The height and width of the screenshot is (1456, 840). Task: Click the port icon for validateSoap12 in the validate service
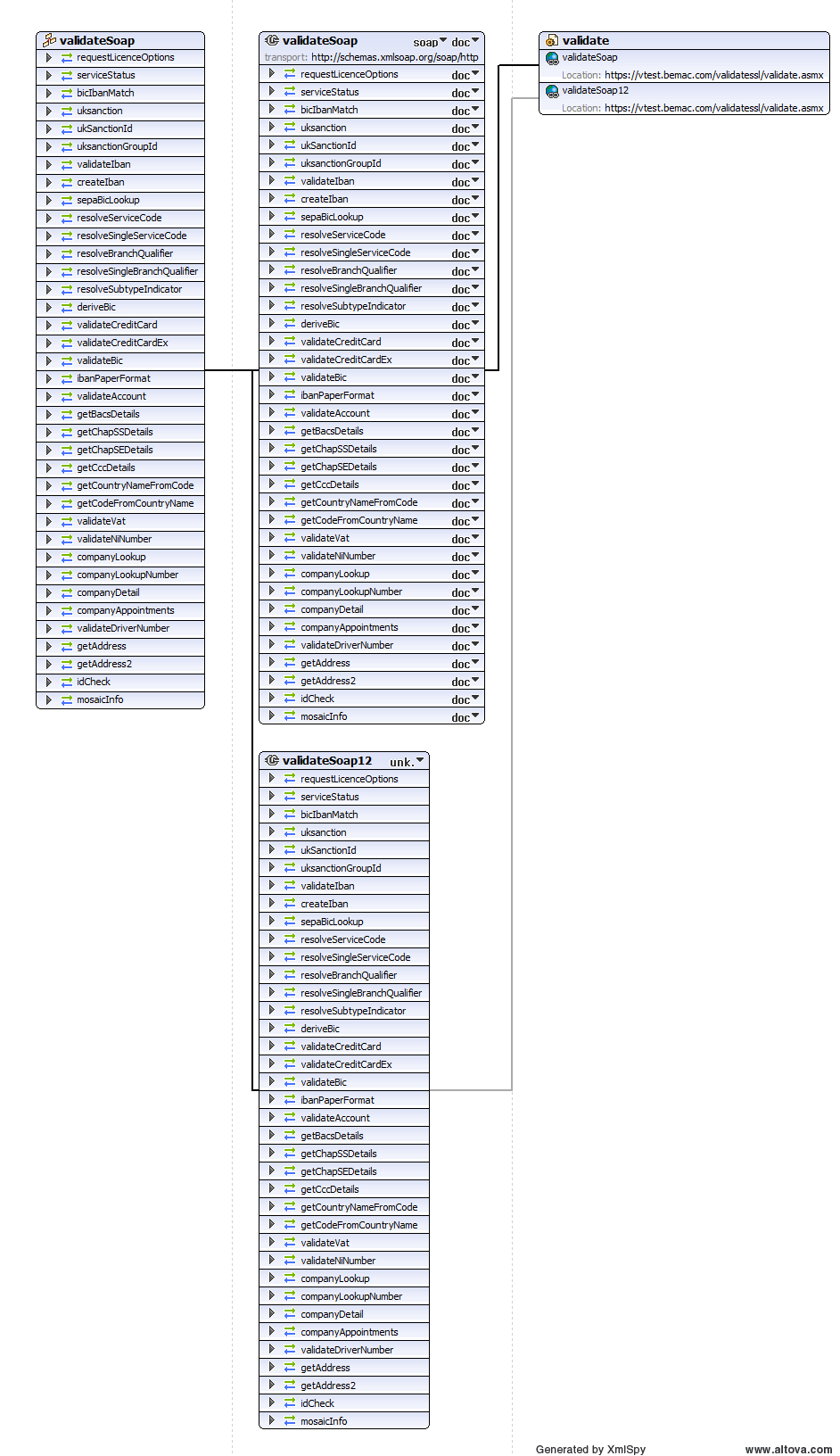tap(552, 91)
